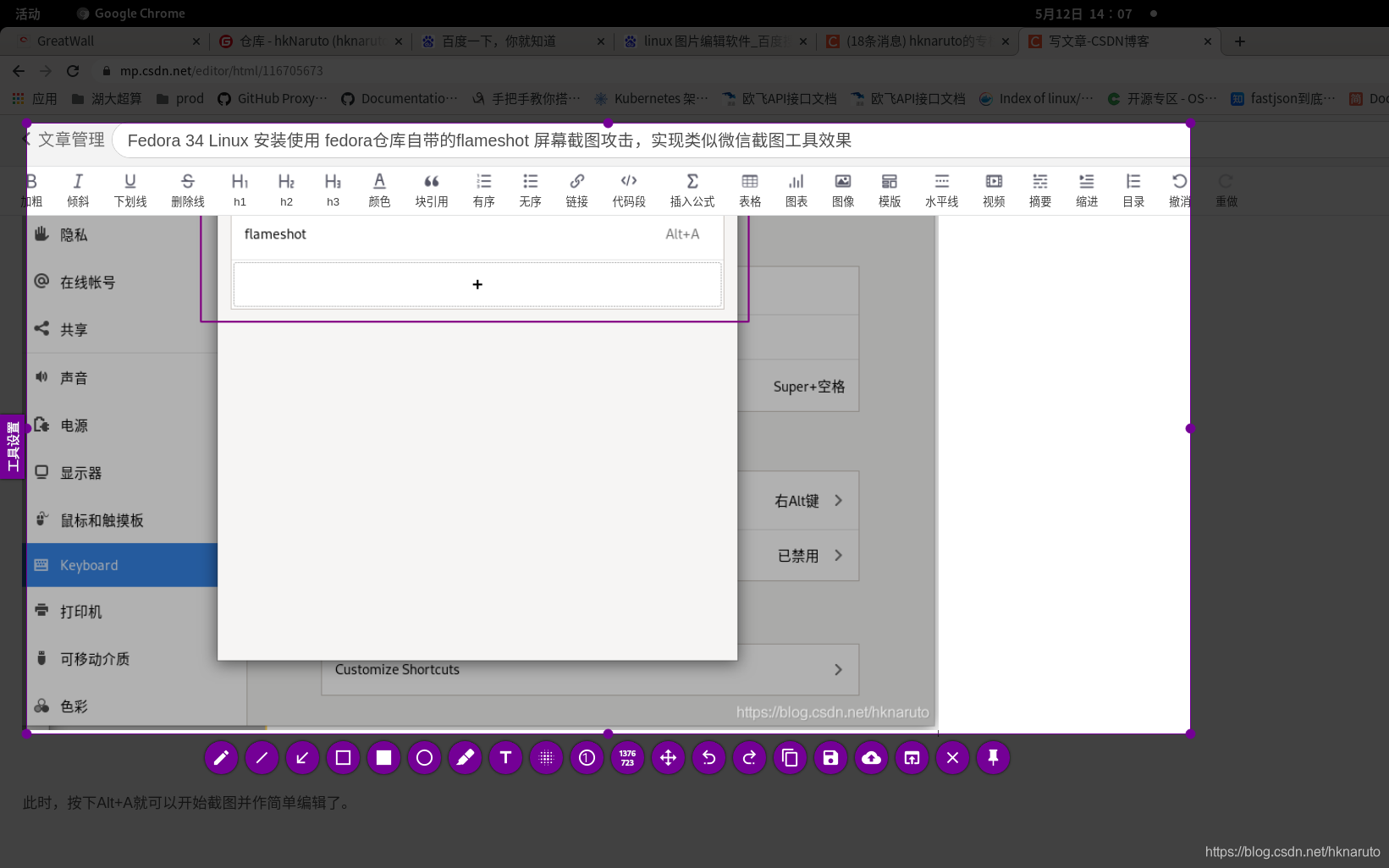1389x868 pixels.
Task: Pin the capture to the desktop
Action: (993, 758)
